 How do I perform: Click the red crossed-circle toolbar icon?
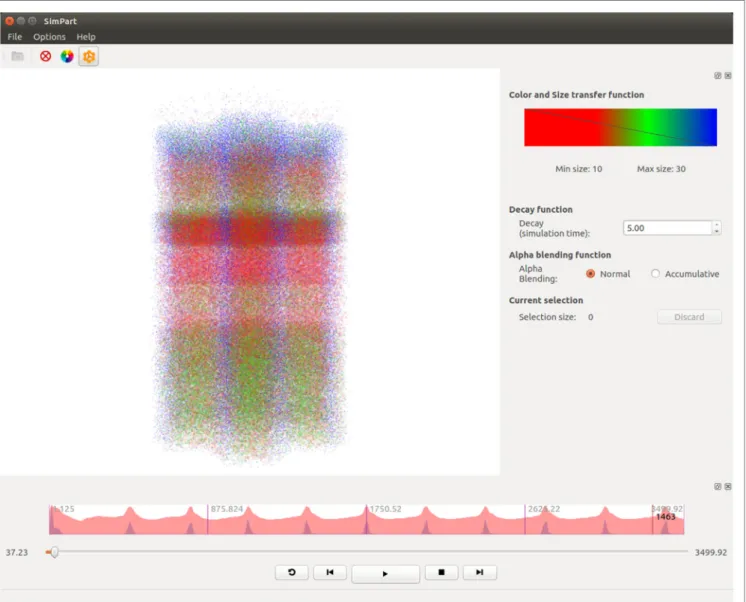46,56
